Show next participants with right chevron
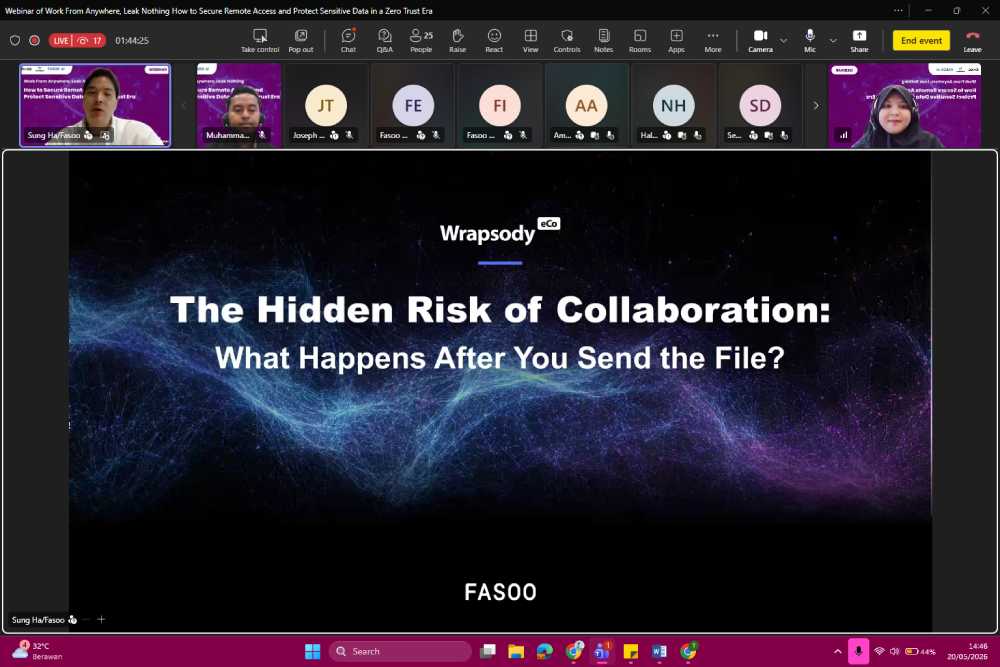Viewport: 1000px width, 667px height. tap(816, 105)
